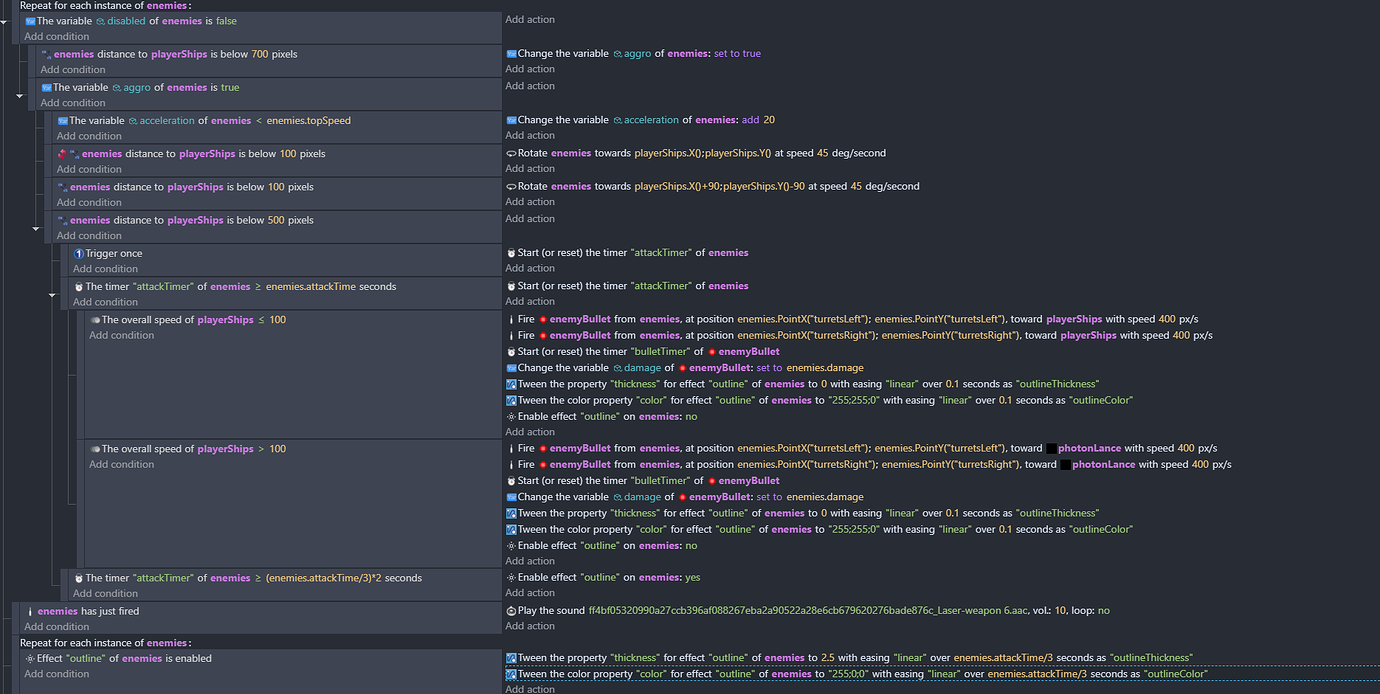The width and height of the screenshot is (1380, 694).
Task: Add action below Play the sound action
Action: click(530, 626)
